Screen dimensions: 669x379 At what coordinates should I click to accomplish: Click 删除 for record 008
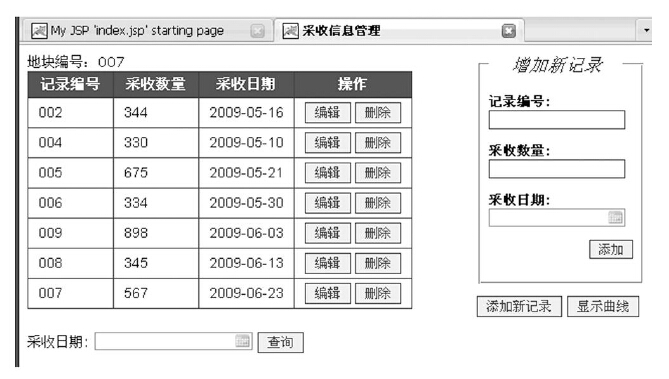378,263
